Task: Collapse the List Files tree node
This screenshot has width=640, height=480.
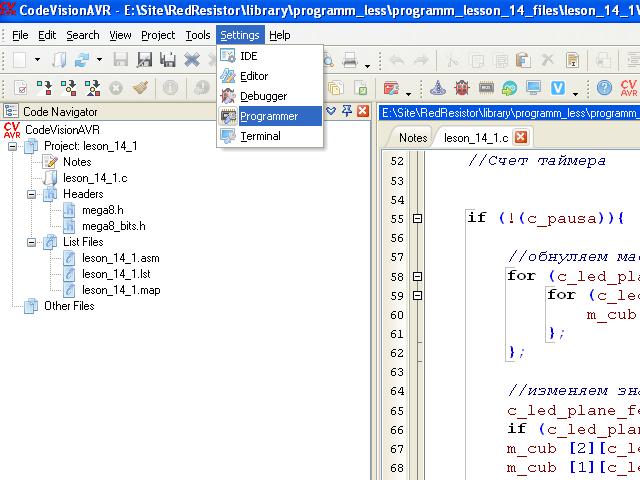Action: (31, 242)
